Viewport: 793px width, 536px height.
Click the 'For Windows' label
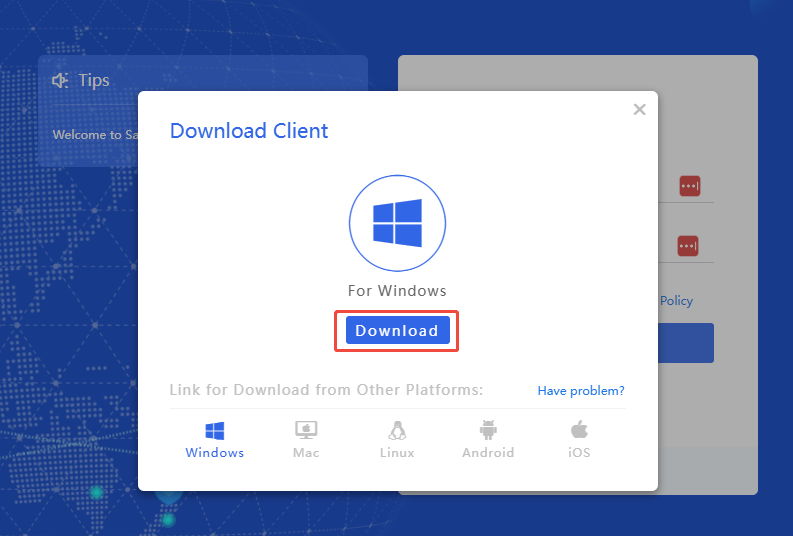397,291
